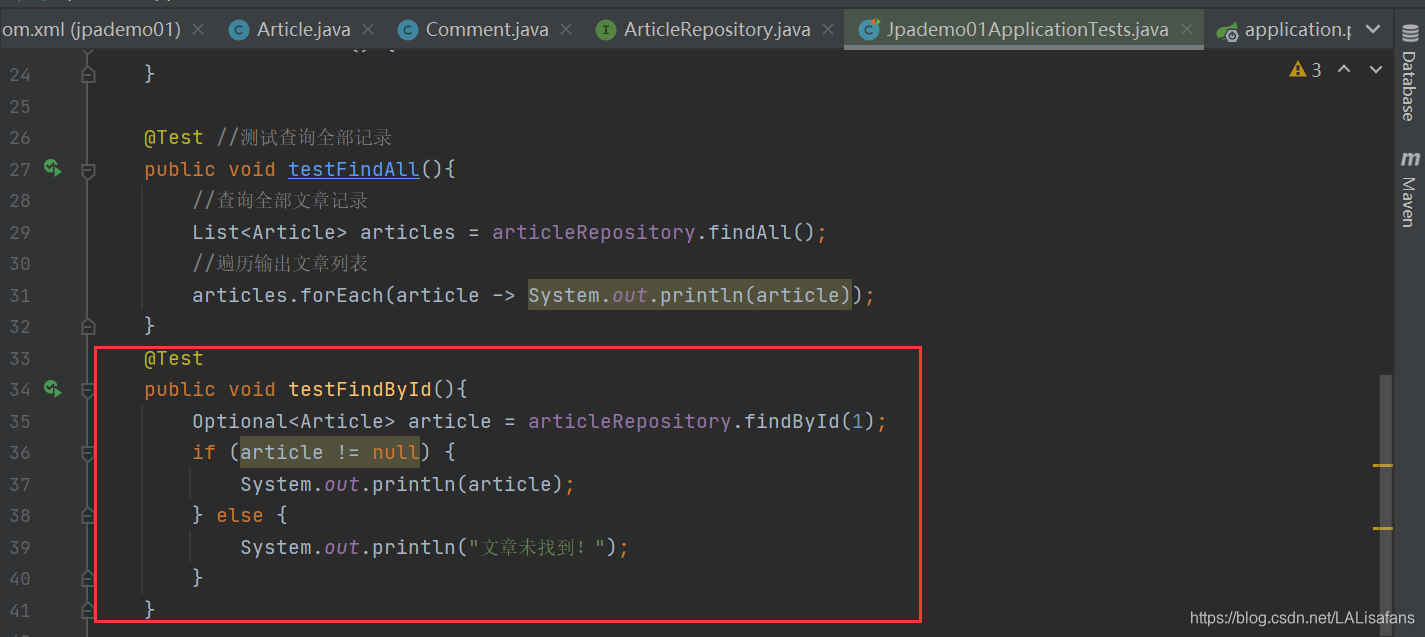Go to the previous highlighted problem arrow
Viewport: 1425px width, 637px height.
(1345, 70)
